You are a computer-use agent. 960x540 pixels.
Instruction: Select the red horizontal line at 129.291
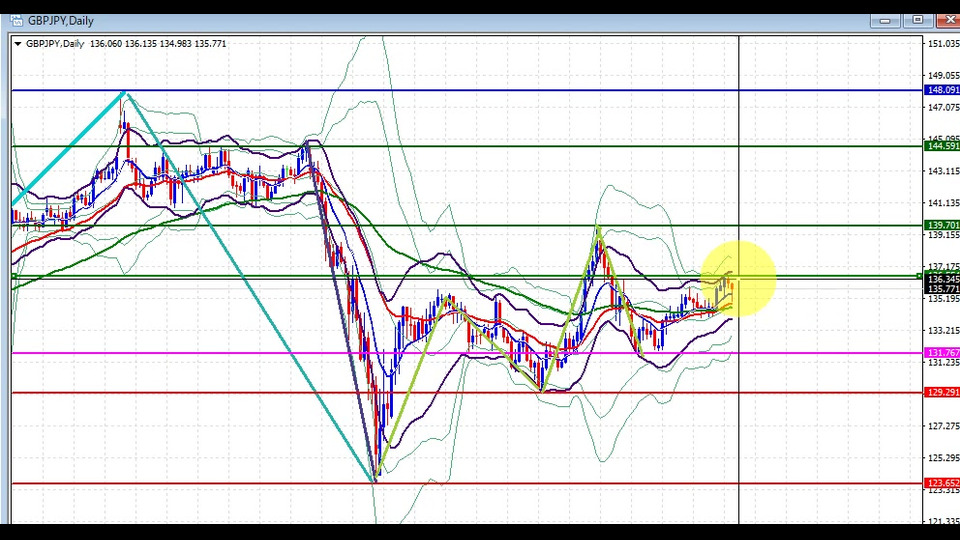tap(467, 392)
